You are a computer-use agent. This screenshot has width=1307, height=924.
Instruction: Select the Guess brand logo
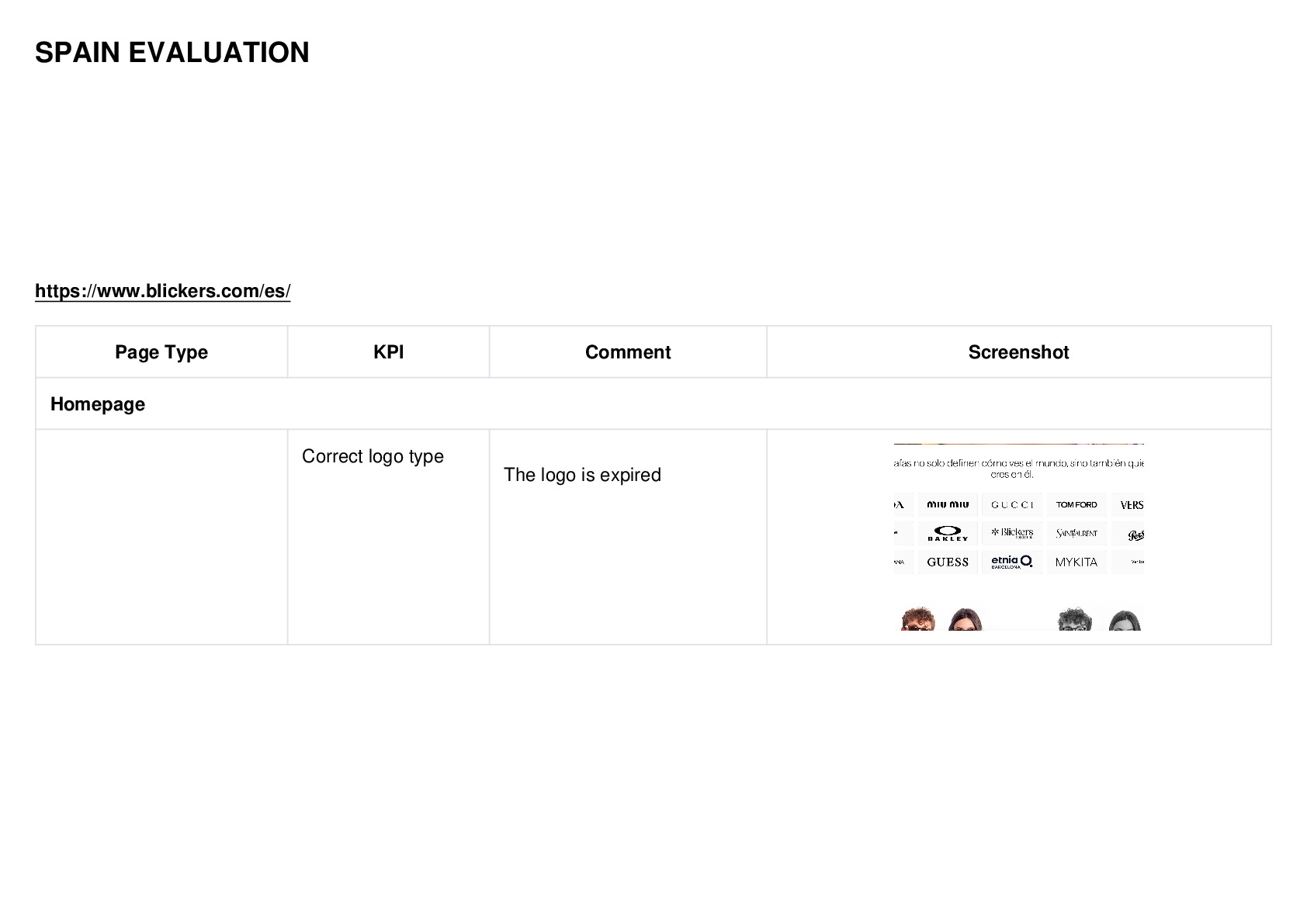coord(948,562)
